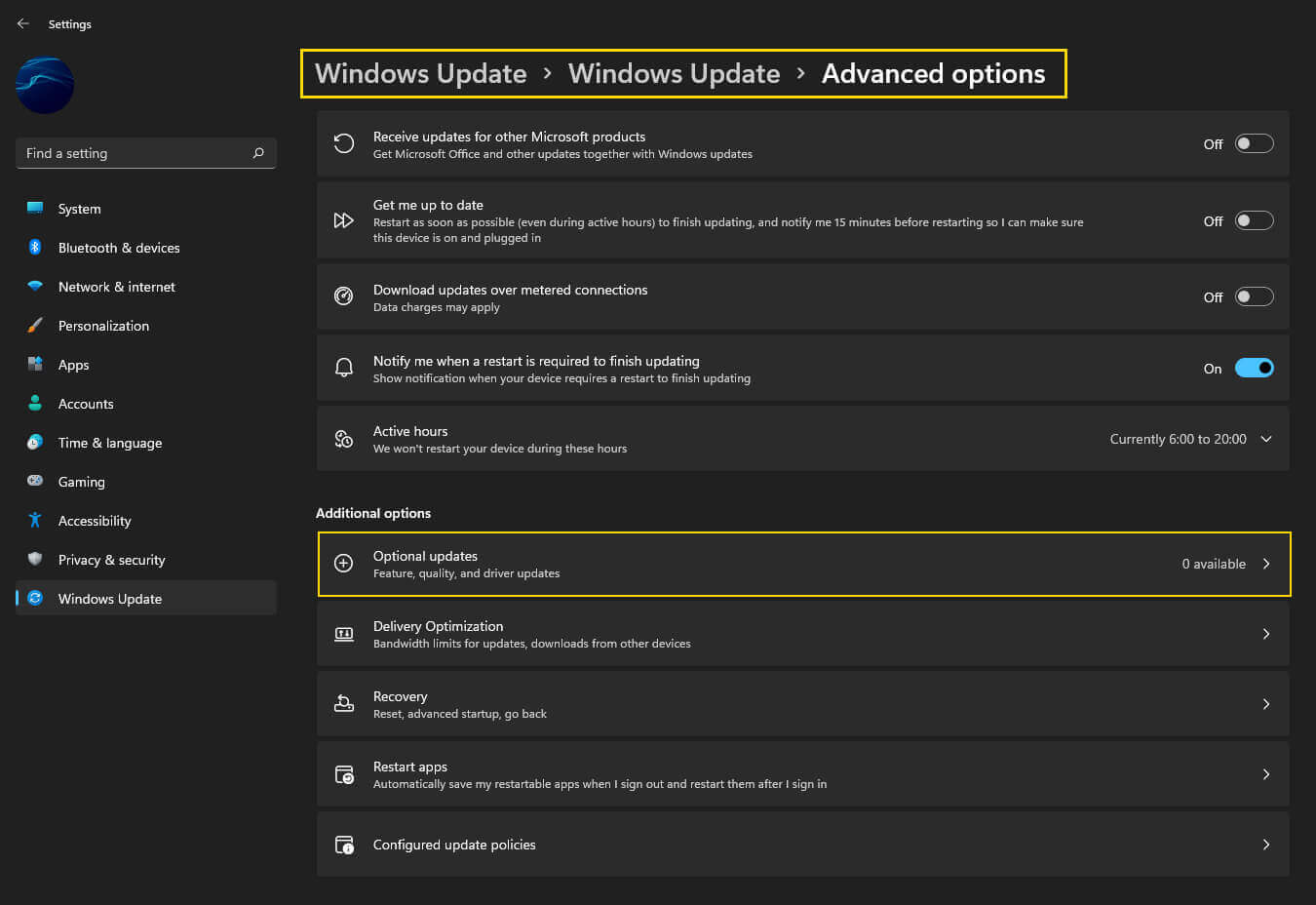Viewport: 1316px width, 905px height.
Task: Click 0 available text in Optional updates
Action: (x=1214, y=564)
